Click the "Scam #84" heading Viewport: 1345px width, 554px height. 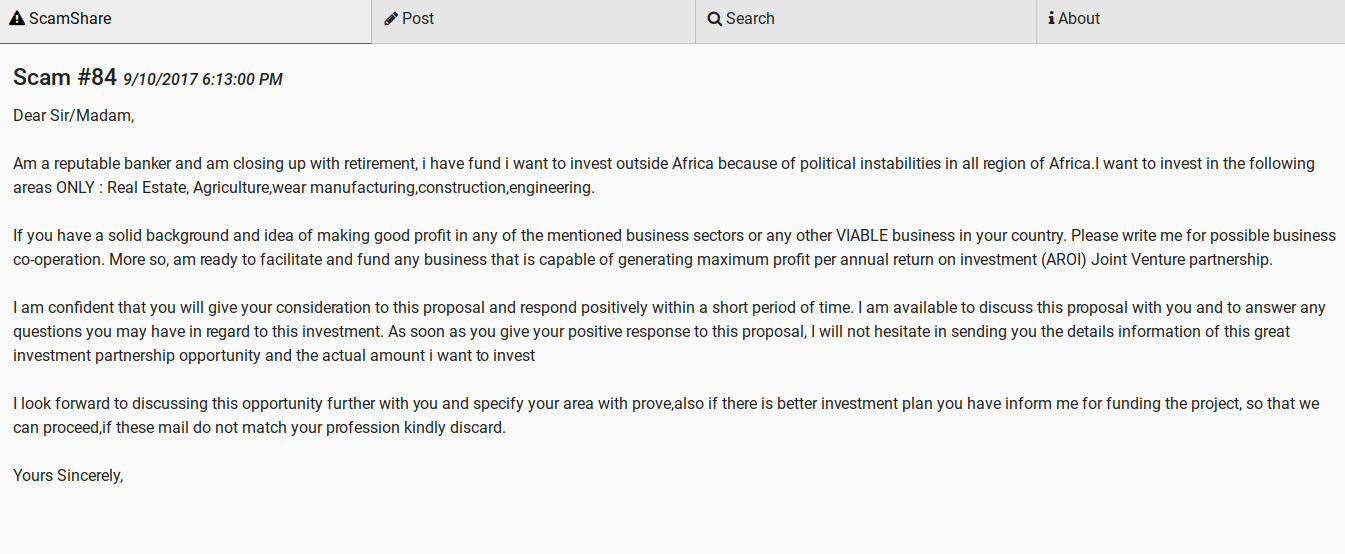click(65, 77)
